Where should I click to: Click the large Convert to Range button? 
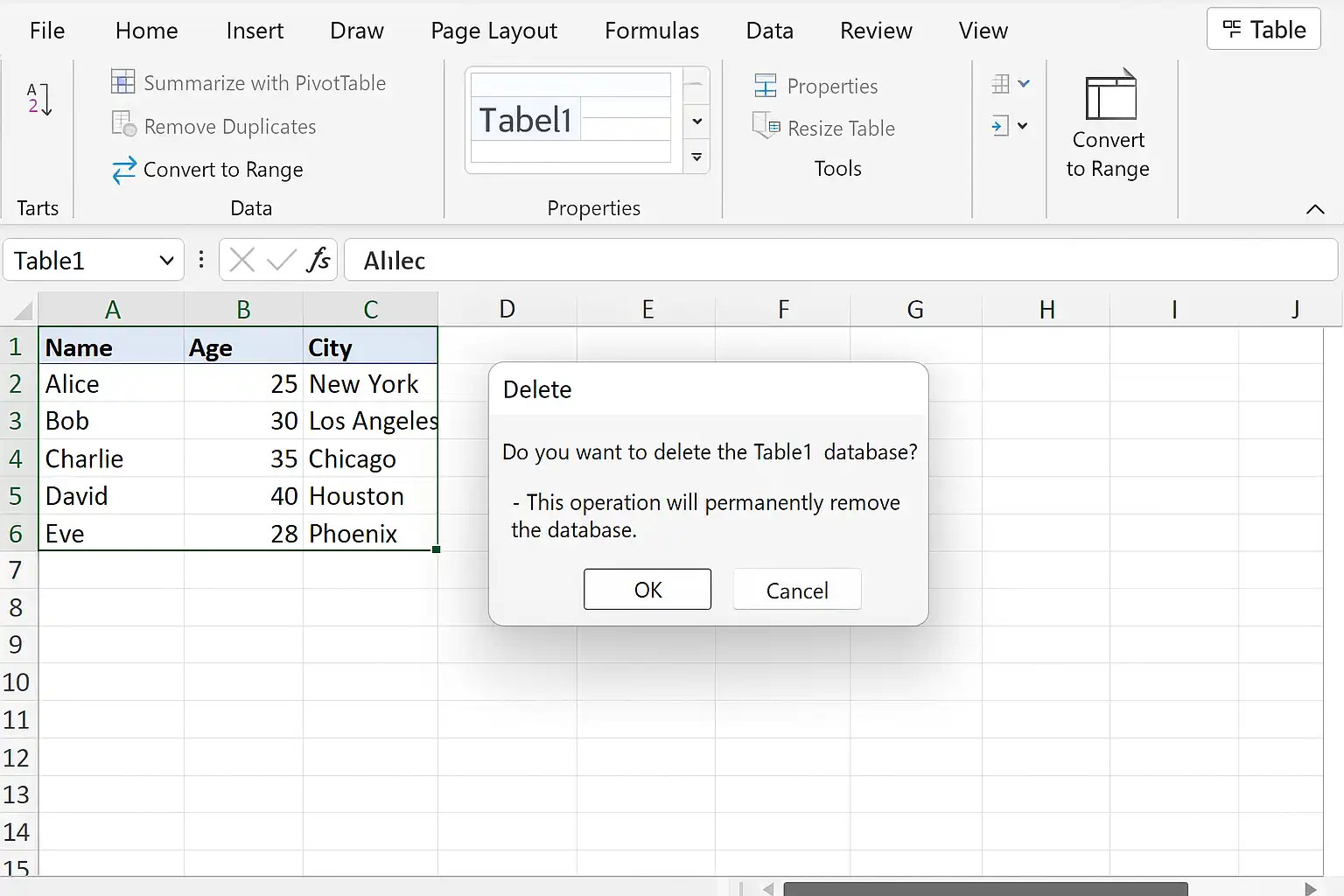(1109, 124)
